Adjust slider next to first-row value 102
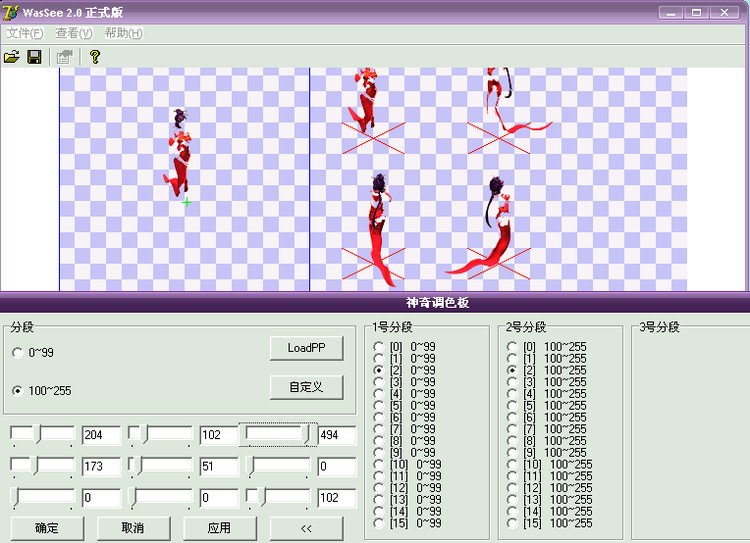Screen dimensions: 750x543 pyautogui.click(x=160, y=434)
